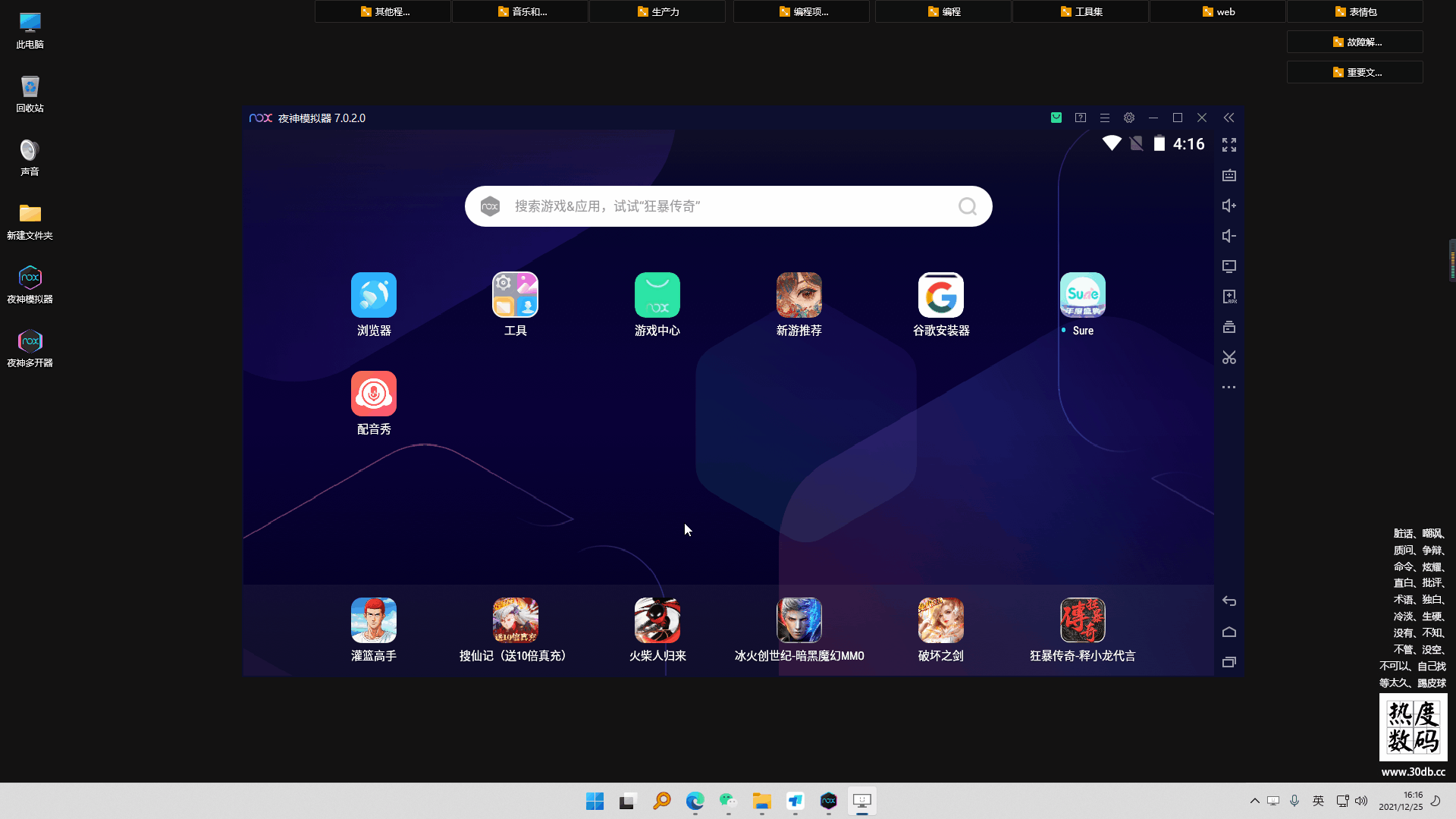
Task: Open 音乐和... desktop folder group
Action: pyautogui.click(x=520, y=11)
